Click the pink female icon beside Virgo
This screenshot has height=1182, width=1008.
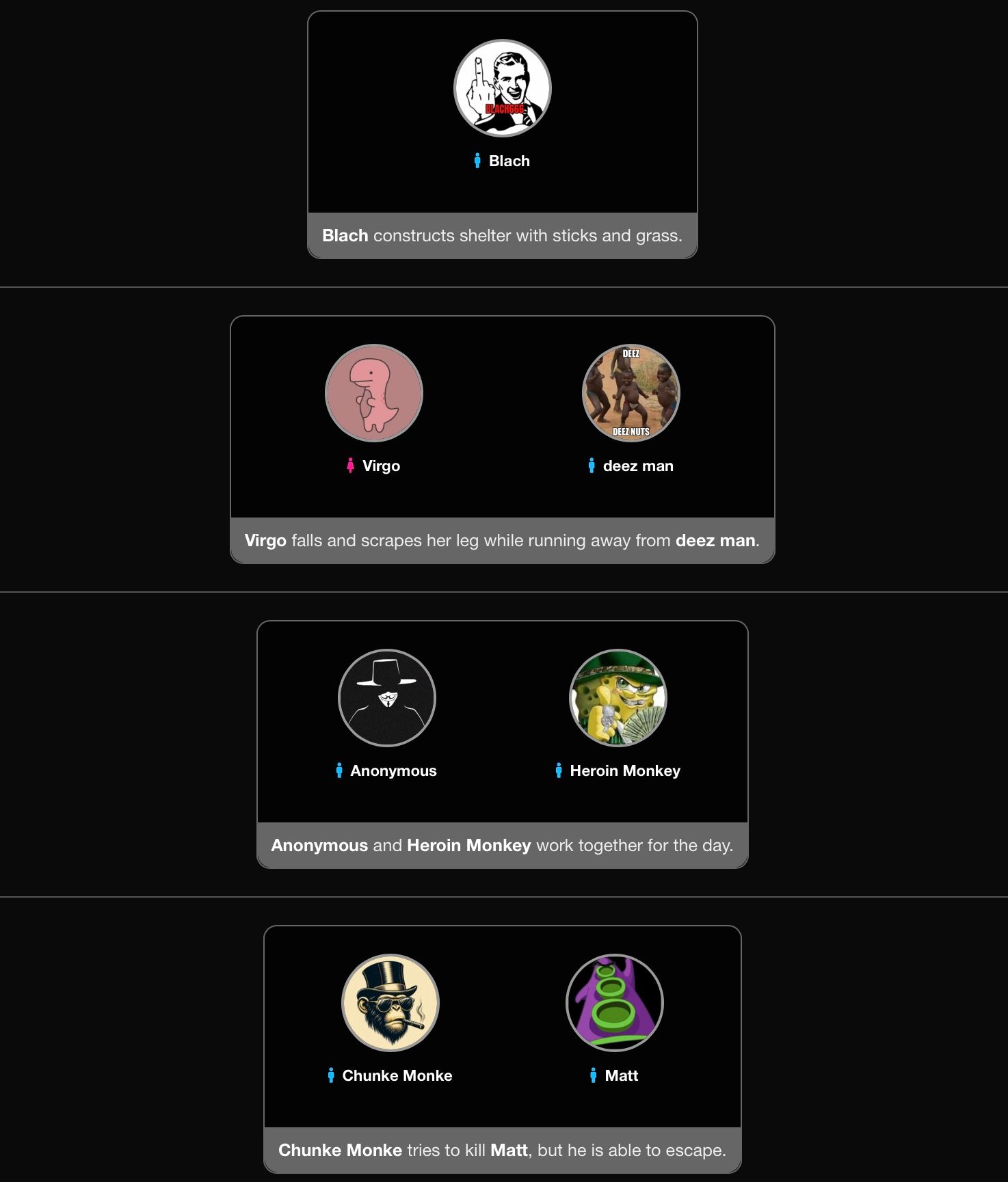[x=350, y=466]
